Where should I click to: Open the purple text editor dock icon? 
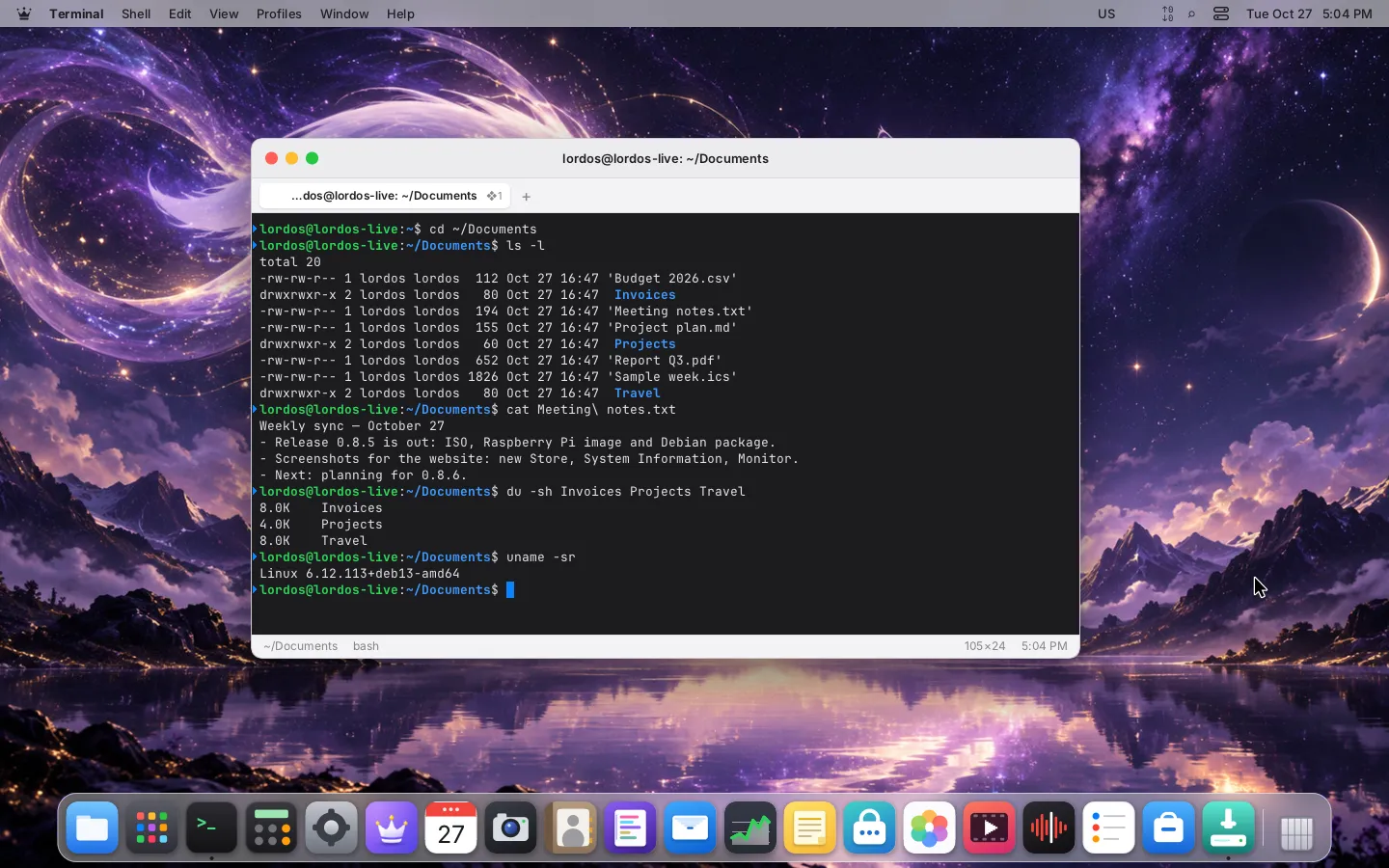point(631,827)
